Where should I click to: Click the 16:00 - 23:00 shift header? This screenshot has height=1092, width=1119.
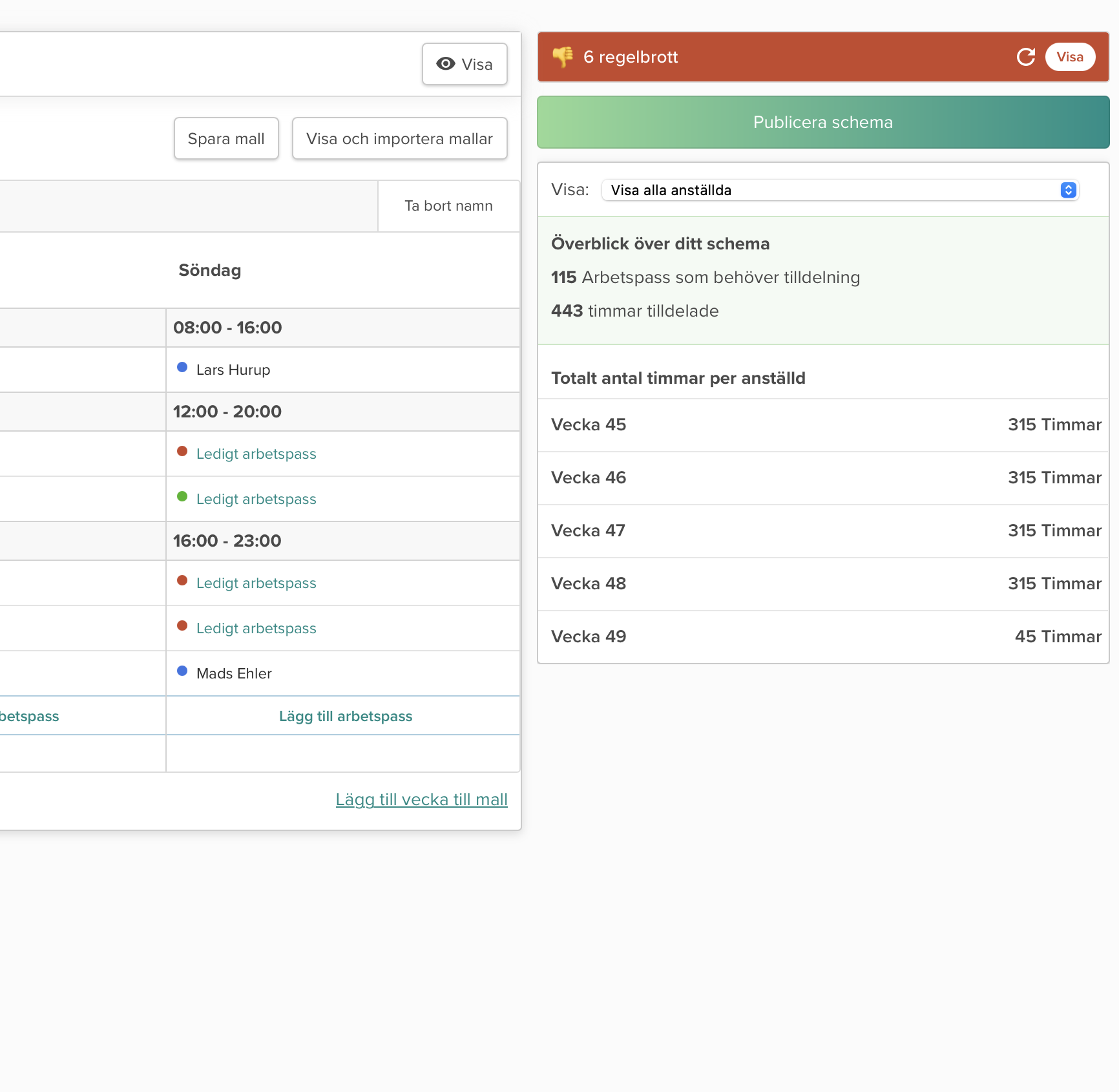(227, 541)
